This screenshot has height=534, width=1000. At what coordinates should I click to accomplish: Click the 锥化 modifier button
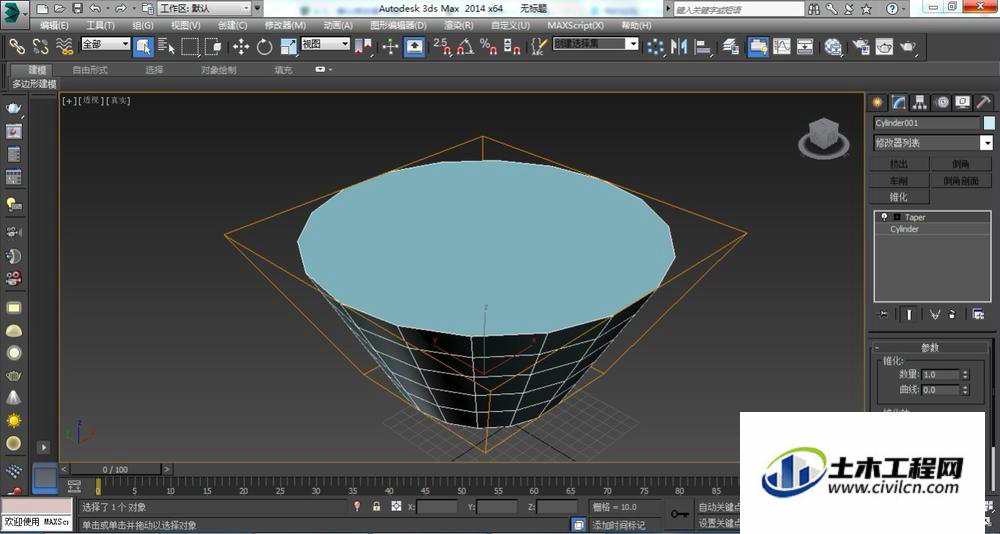coord(899,197)
